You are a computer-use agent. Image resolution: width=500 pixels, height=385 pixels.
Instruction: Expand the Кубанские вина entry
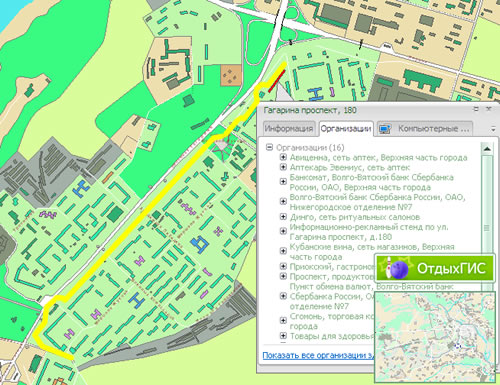[x=283, y=251]
